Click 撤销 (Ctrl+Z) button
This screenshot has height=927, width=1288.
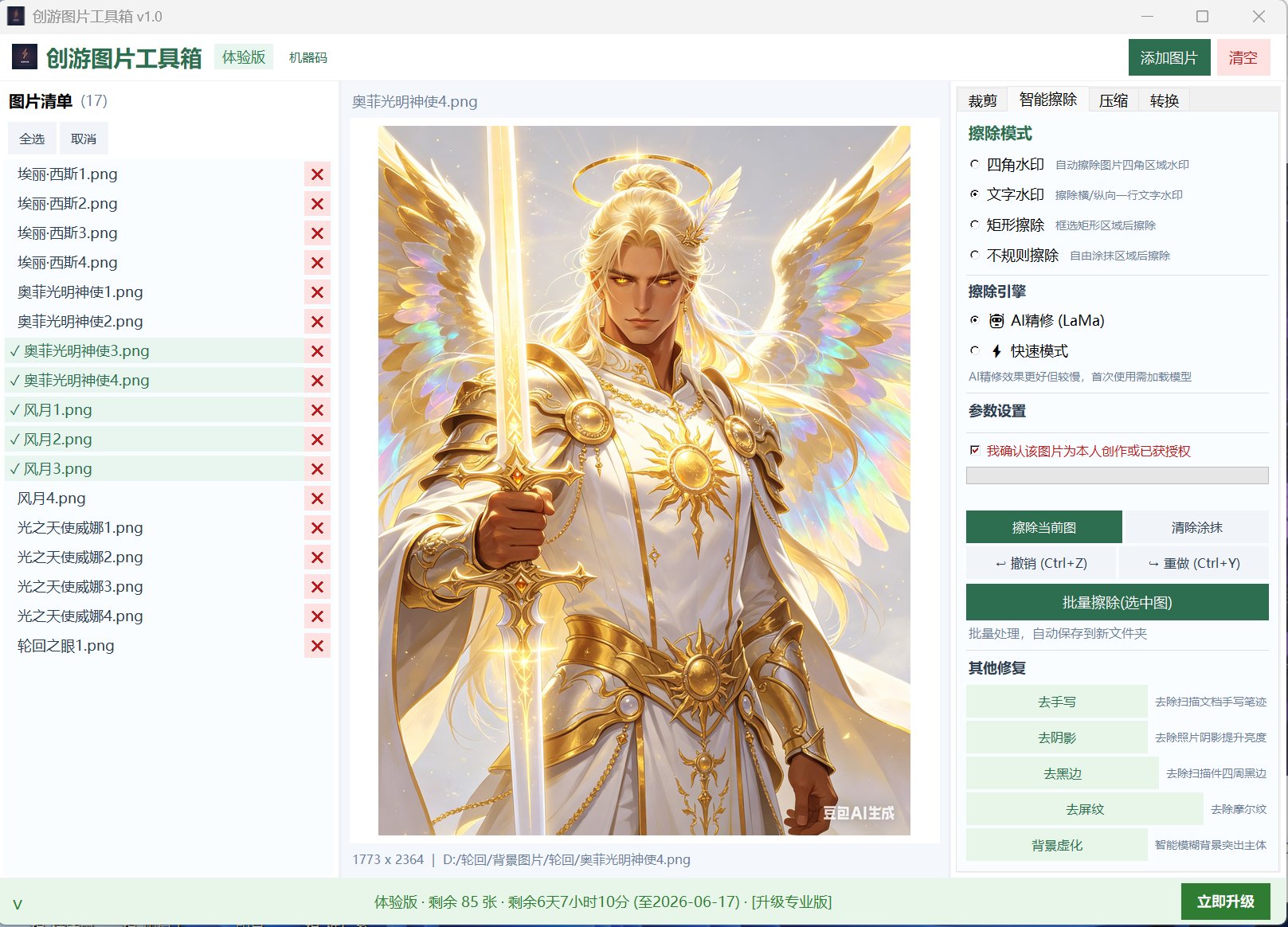coord(1041,563)
